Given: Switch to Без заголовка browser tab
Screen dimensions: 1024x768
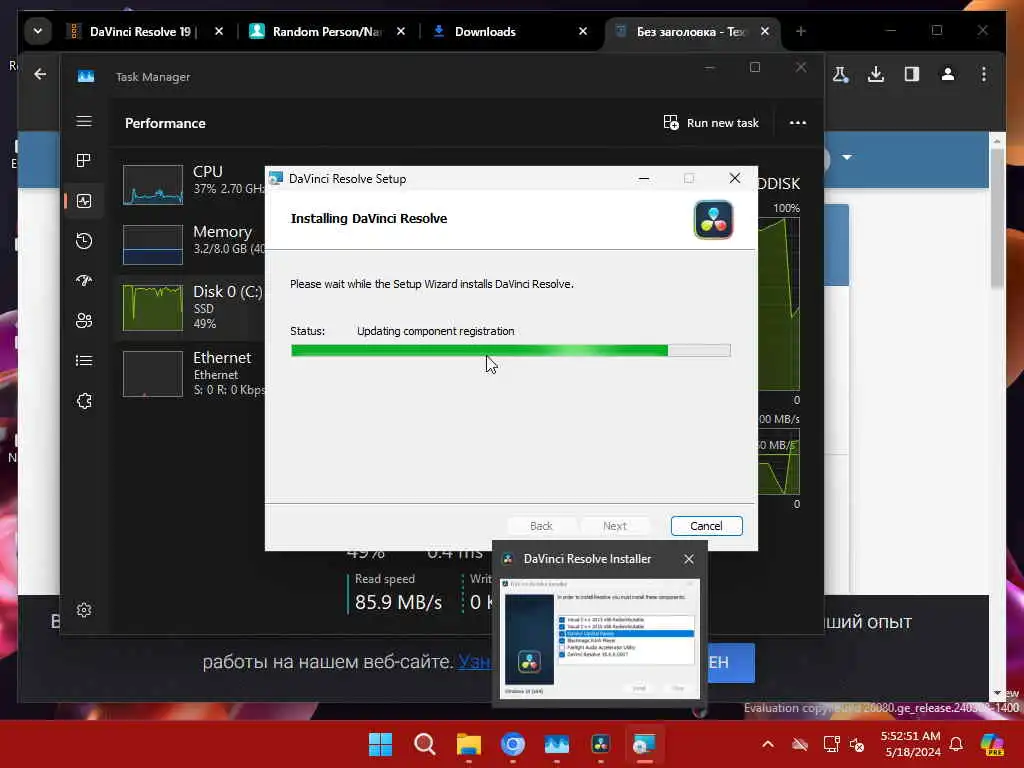Looking at the screenshot, I should pos(690,31).
